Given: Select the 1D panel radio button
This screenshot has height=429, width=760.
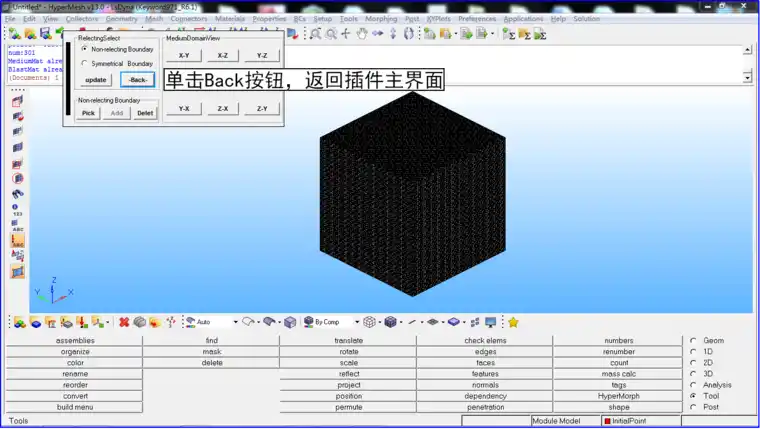Looking at the screenshot, I should click(693, 351).
